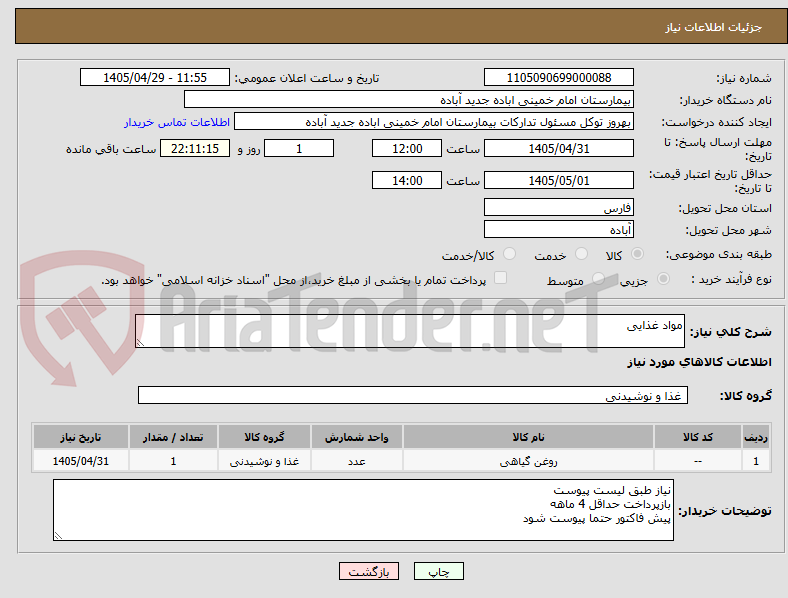Viewport: 788px width, 598px height.
Task: Click the request creator field بهروز توکل
Action: 434,122
